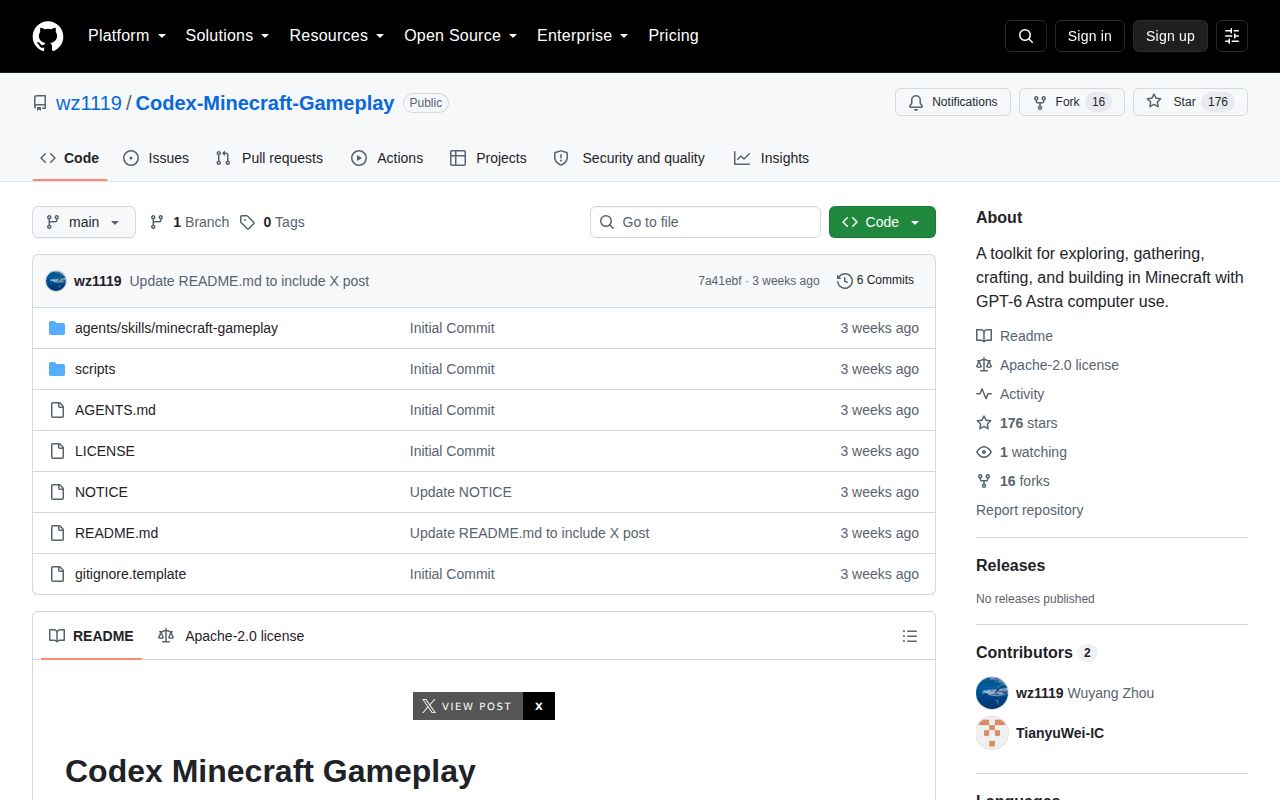The height and width of the screenshot is (800, 1280).
Task: Expand the Solutions menu
Action: click(227, 36)
